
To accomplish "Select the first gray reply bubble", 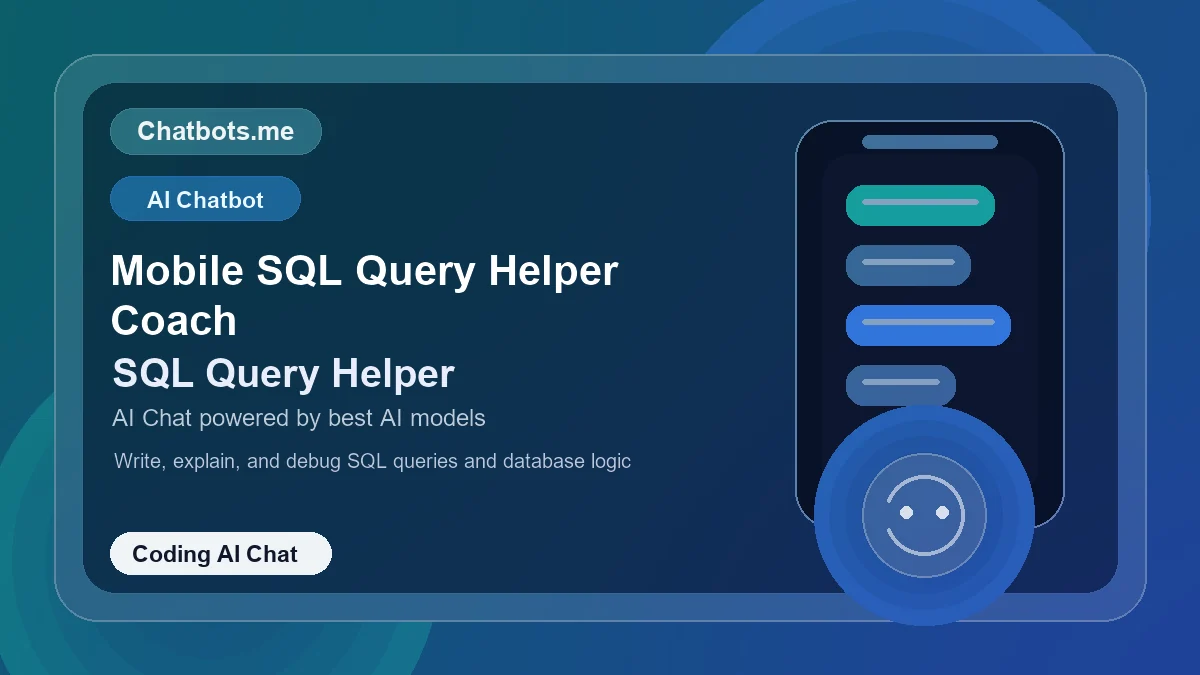I will pyautogui.click(x=908, y=265).
